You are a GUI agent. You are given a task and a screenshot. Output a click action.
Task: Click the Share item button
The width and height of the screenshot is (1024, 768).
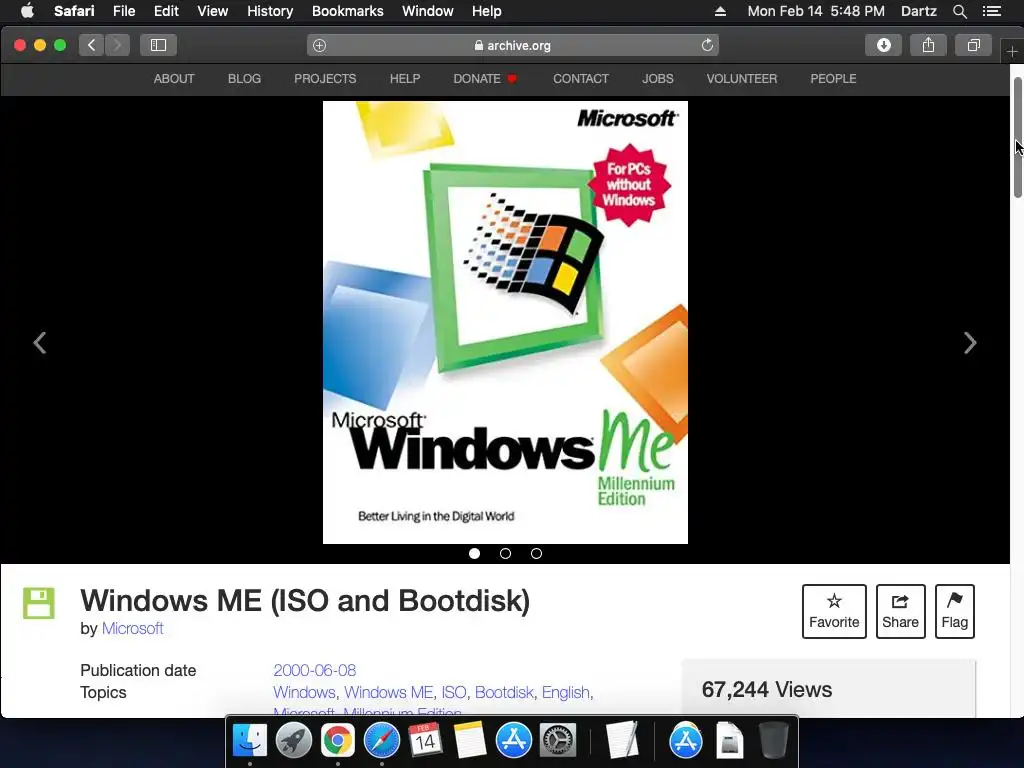click(900, 611)
